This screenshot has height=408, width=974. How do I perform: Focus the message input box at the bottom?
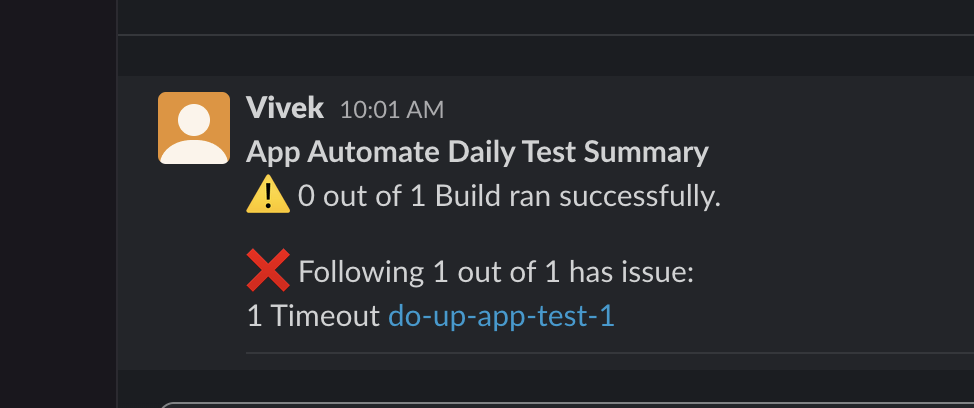pos(567,405)
